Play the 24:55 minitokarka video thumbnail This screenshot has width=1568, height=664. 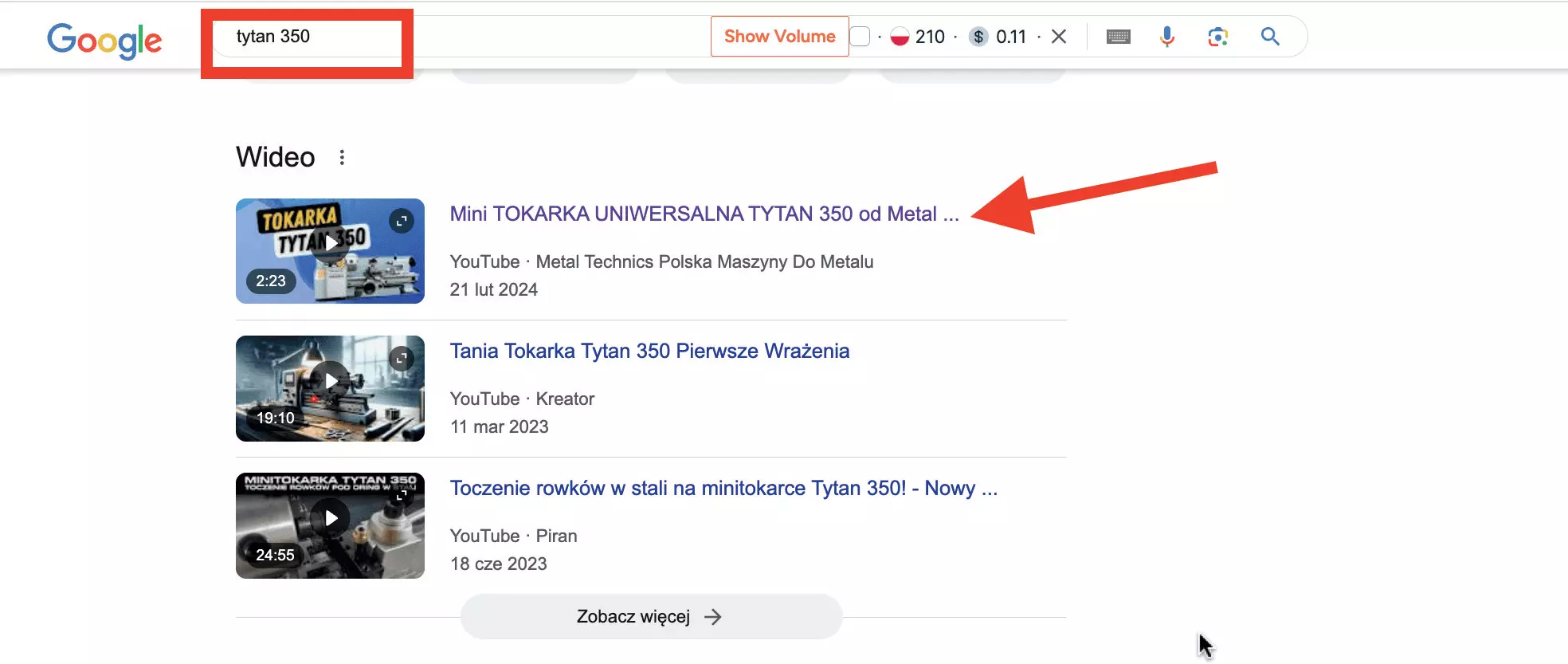[x=330, y=525]
